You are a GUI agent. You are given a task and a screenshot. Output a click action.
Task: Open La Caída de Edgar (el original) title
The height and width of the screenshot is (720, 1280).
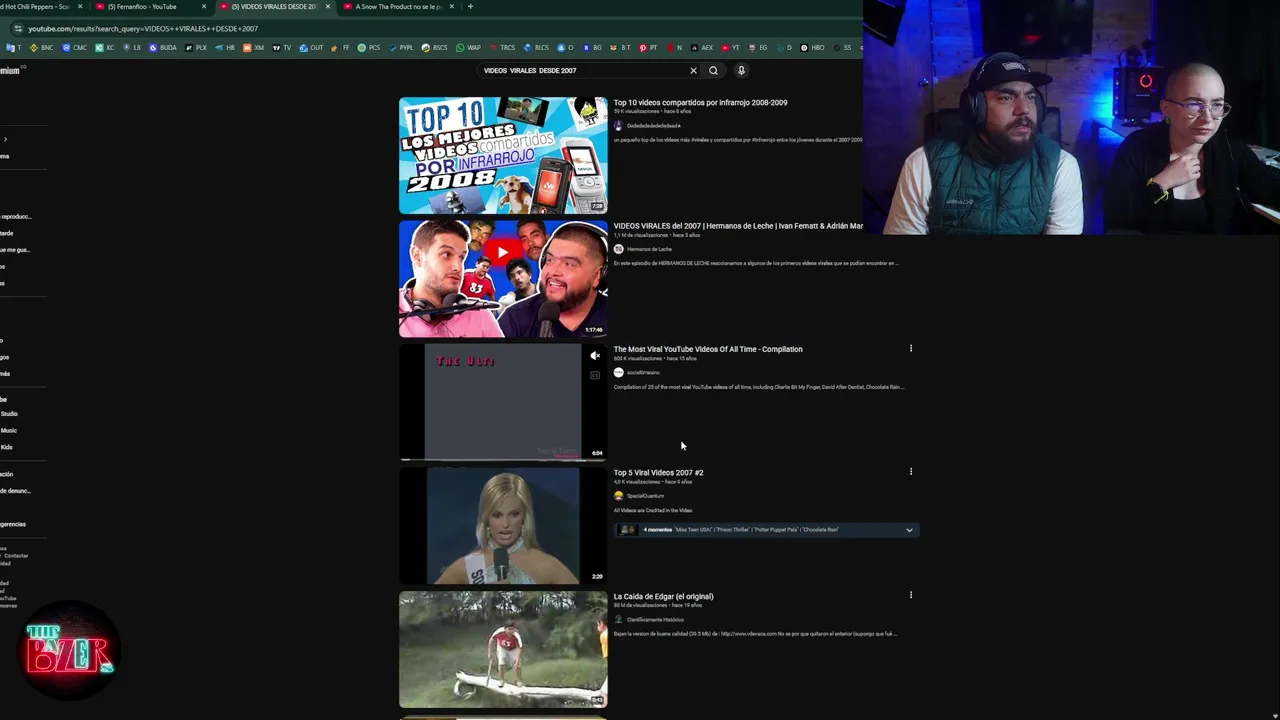tap(663, 596)
